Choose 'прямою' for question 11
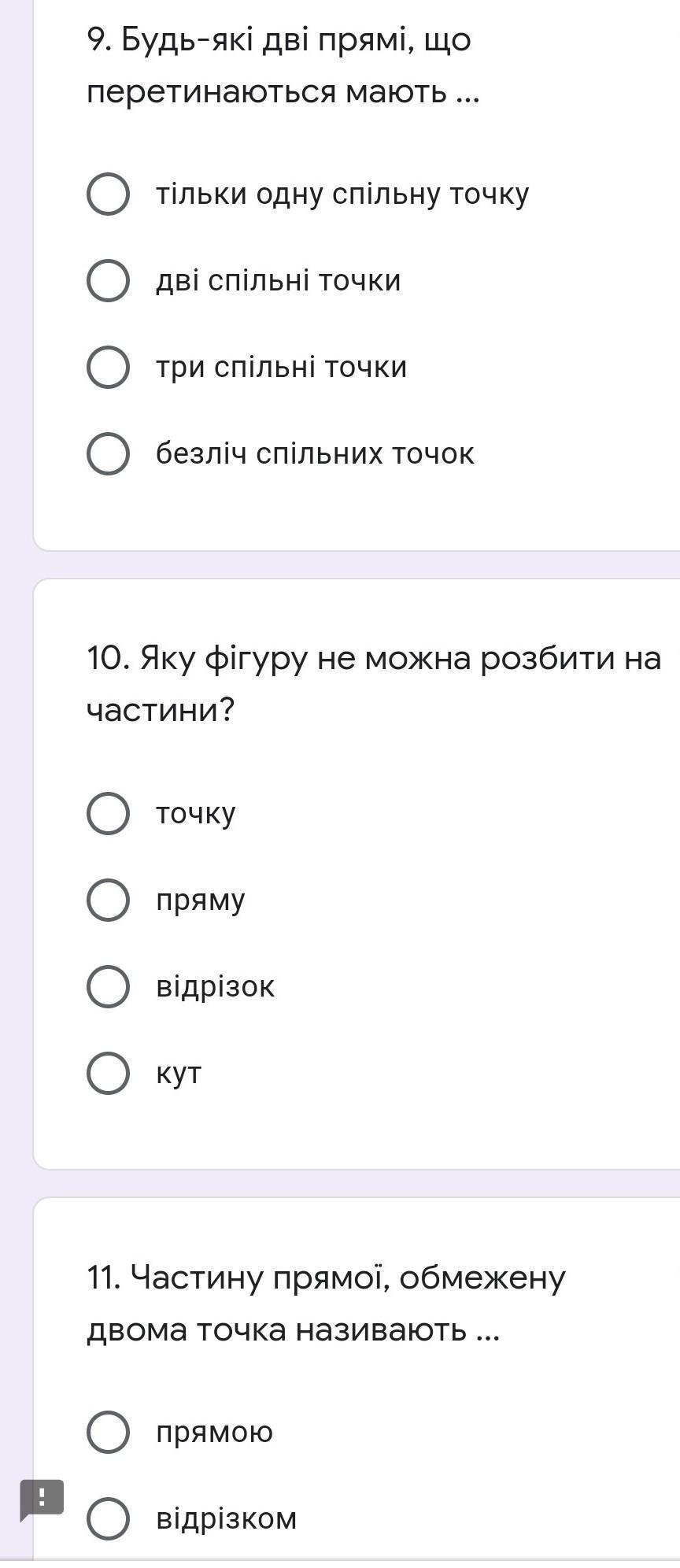 tap(108, 1432)
